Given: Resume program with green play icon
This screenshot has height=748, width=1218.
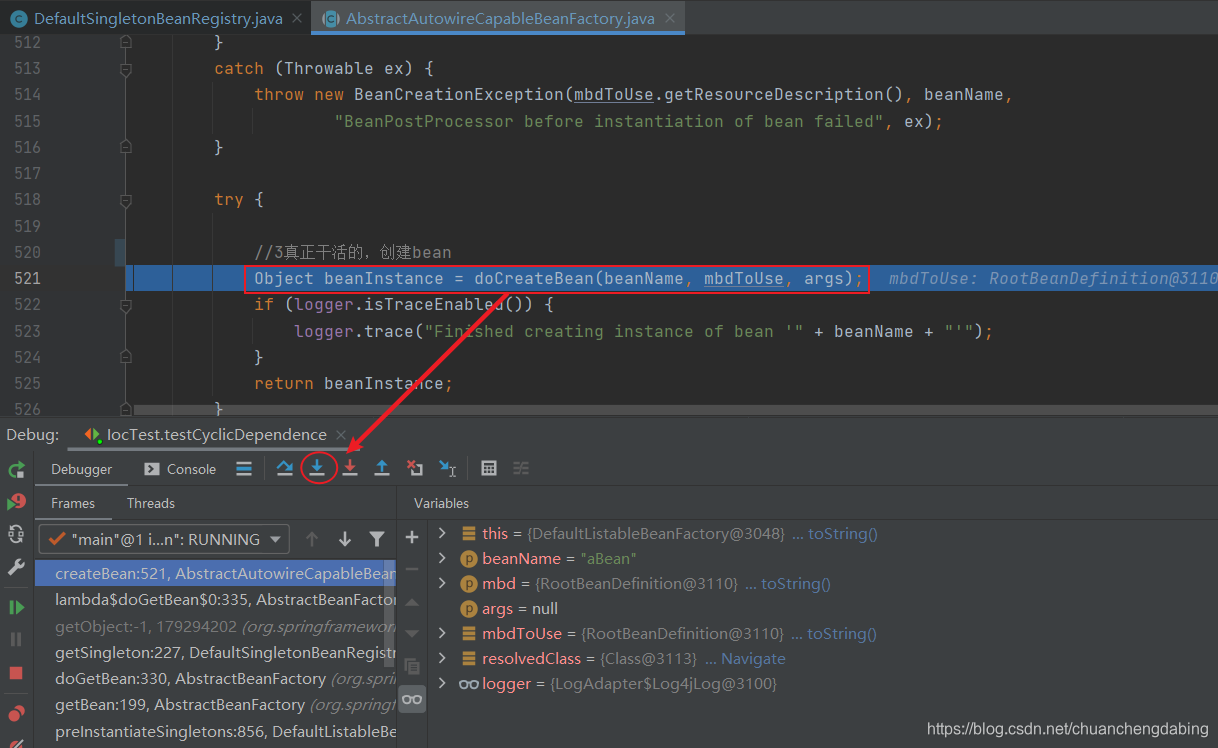Looking at the screenshot, I should (16, 607).
